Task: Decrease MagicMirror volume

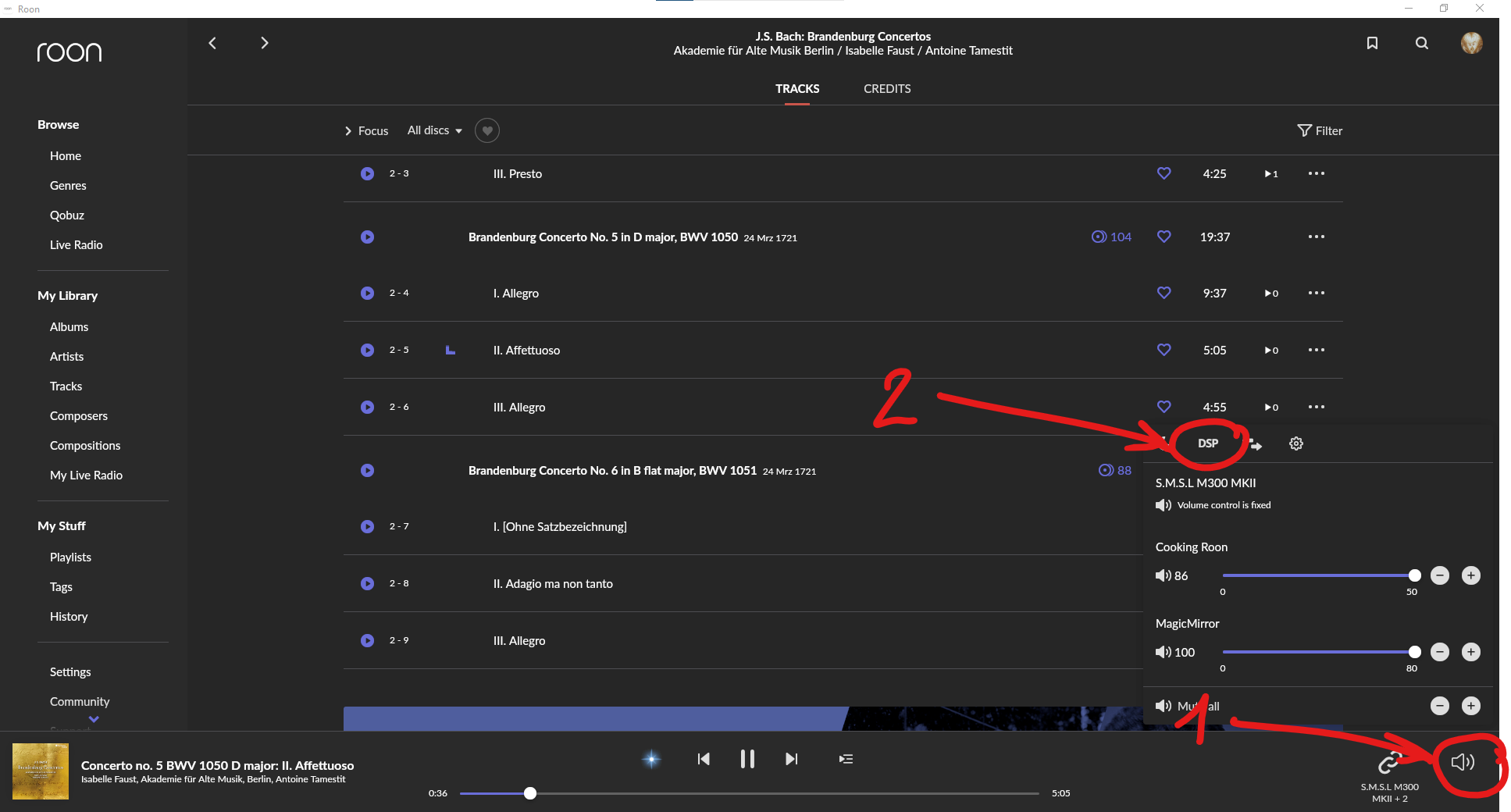Action: pos(1440,652)
